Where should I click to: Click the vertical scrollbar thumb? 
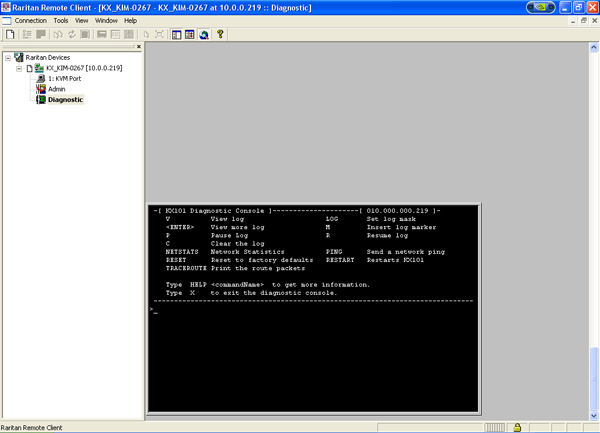[x=594, y=378]
